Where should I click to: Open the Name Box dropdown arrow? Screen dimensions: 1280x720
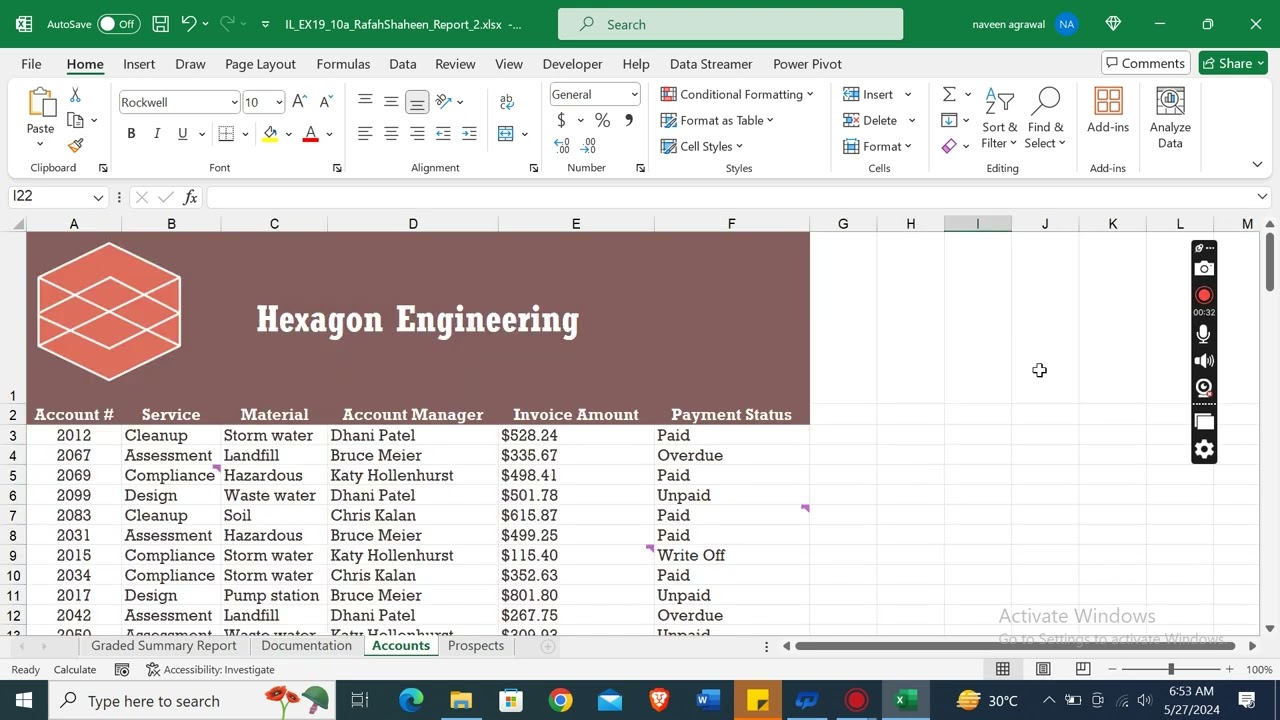tap(98, 197)
